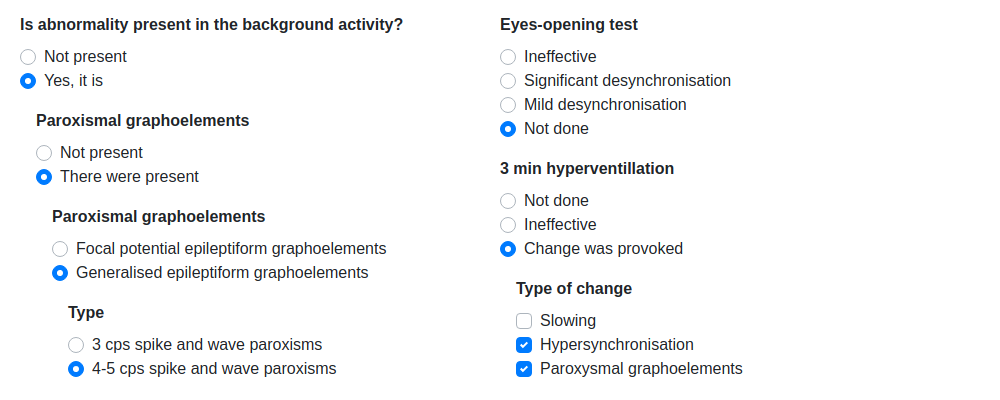This screenshot has width=1000, height=400.
Task: Untick Paroxysmal graphoelements under Type of change
Action: tap(524, 369)
